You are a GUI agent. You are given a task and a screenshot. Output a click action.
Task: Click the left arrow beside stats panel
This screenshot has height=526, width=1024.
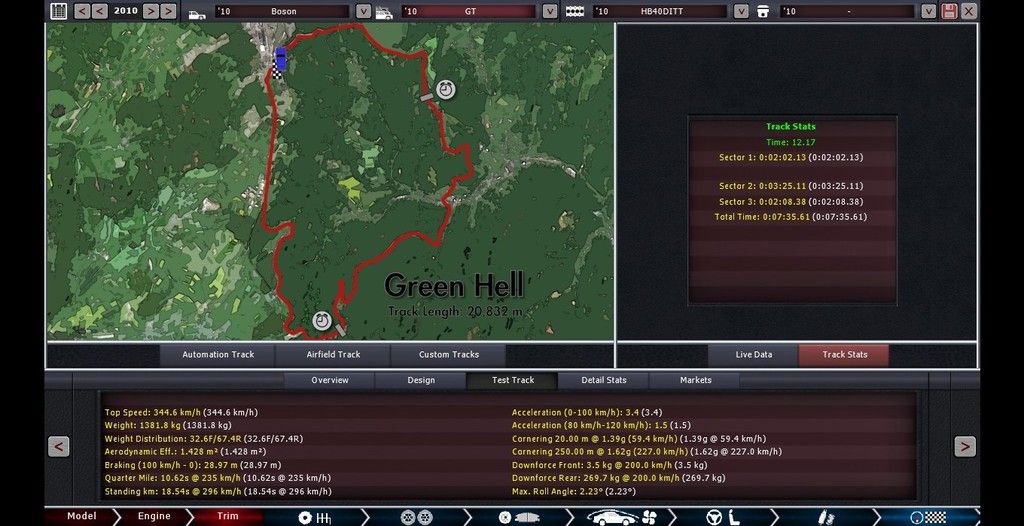pos(58,447)
